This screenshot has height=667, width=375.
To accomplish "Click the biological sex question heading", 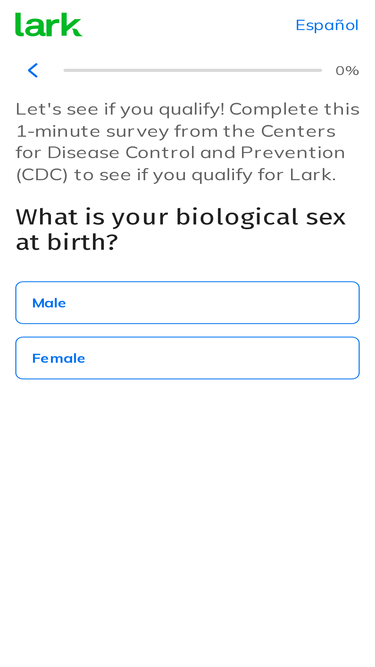I will point(181,229).
